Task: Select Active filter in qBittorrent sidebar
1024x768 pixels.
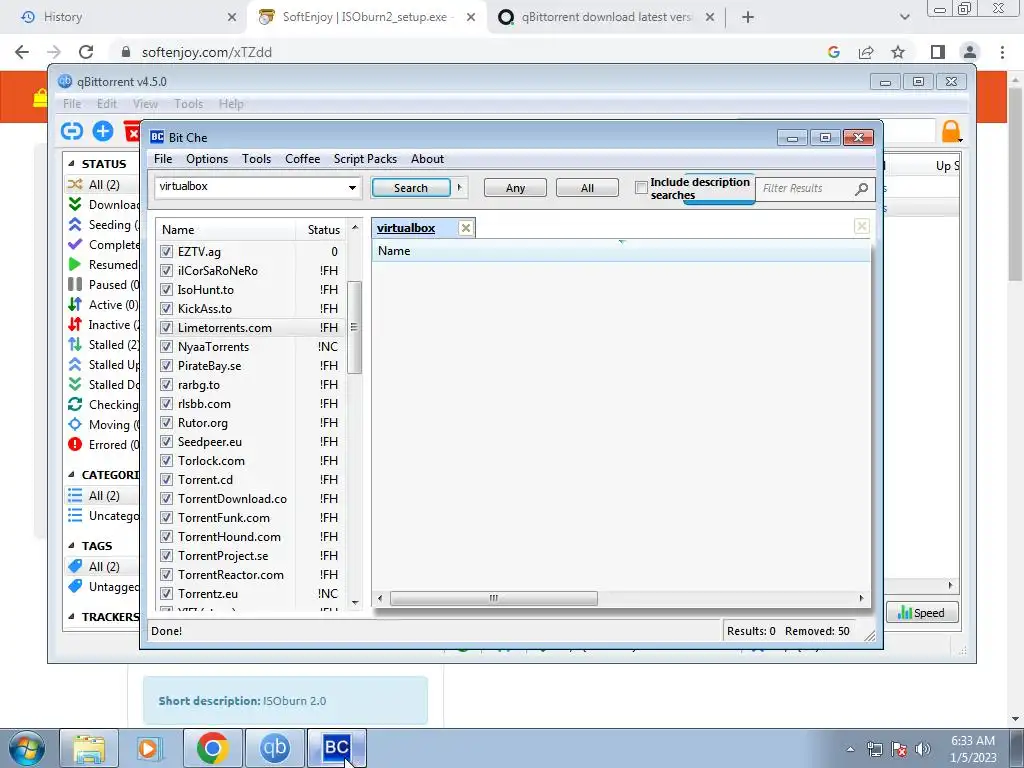Action: (x=103, y=305)
